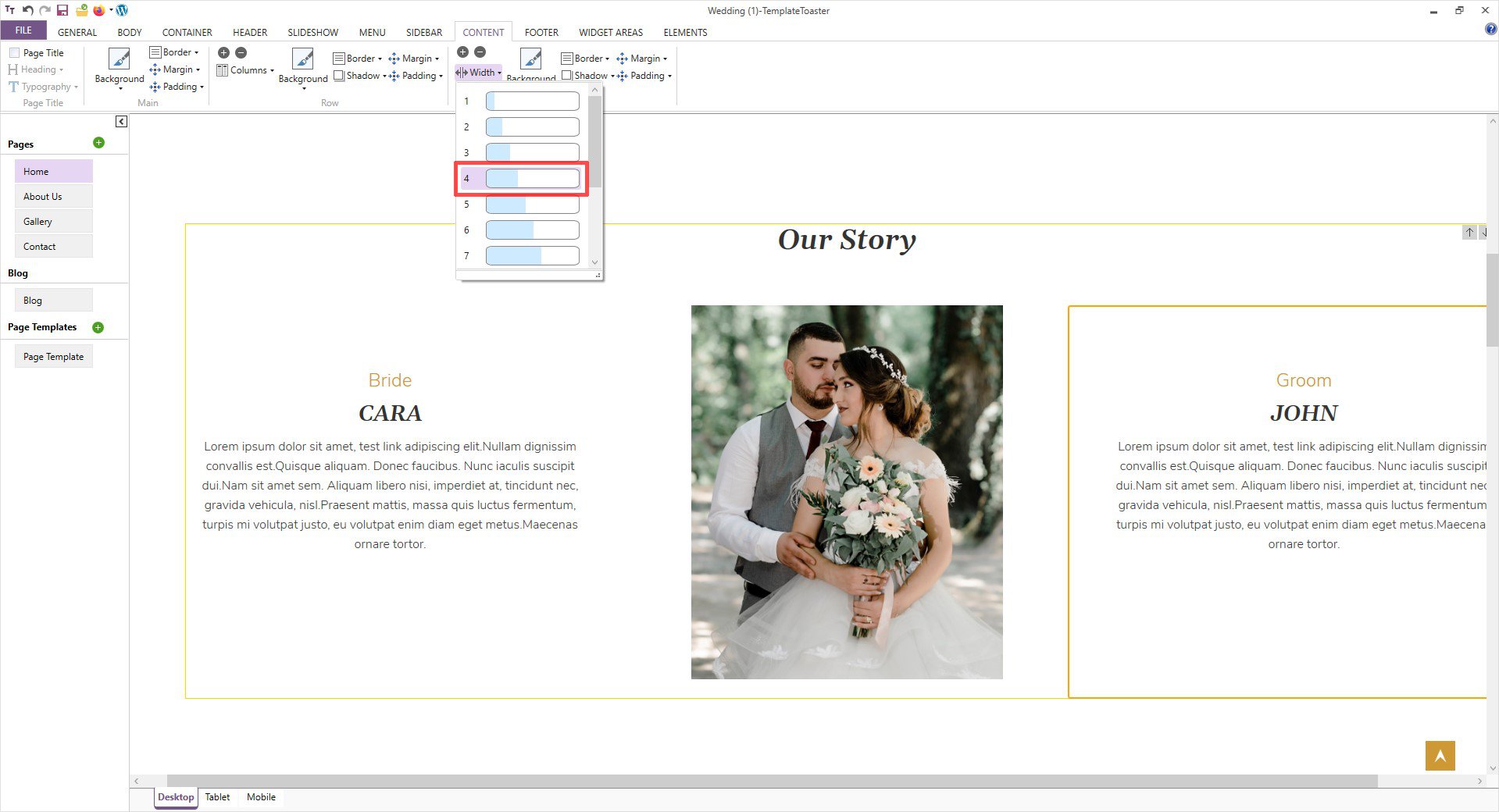
Task: Switch to the SLIDESHOW ribbon tab
Action: coord(312,32)
